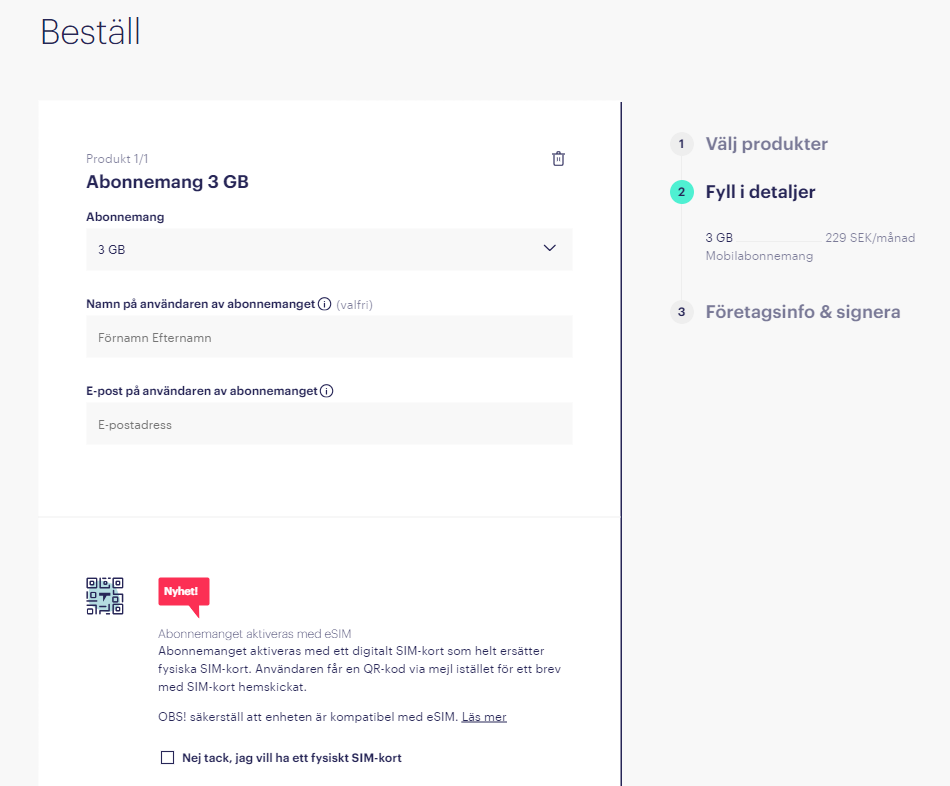Viewport: 950px width, 786px height.
Task: Click the step number 3 circle
Action: coord(682,311)
